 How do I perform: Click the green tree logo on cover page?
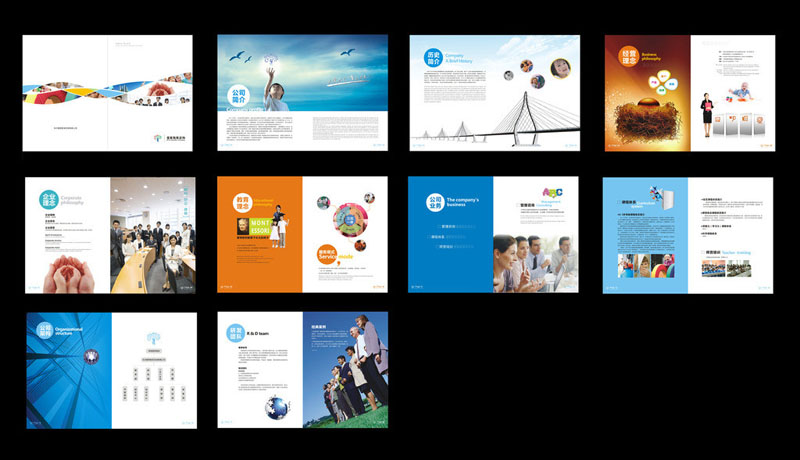[157, 139]
